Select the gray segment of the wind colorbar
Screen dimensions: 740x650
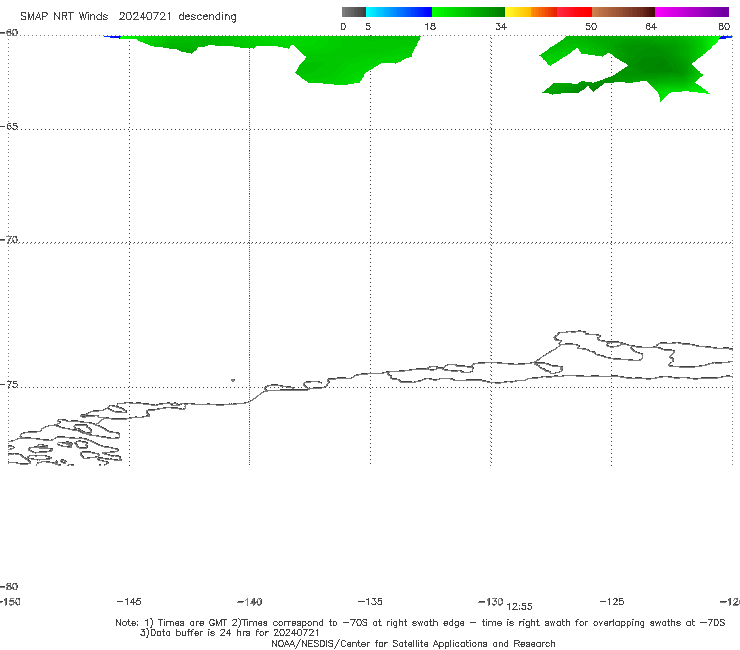pos(354,12)
